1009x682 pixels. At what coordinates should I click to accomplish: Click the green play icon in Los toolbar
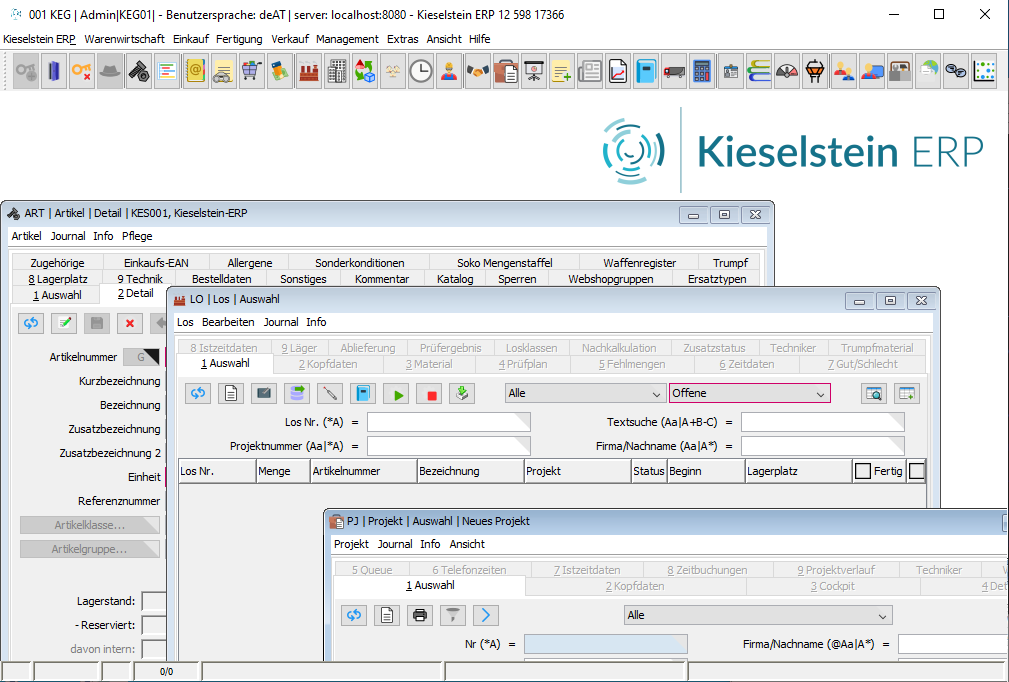399,394
